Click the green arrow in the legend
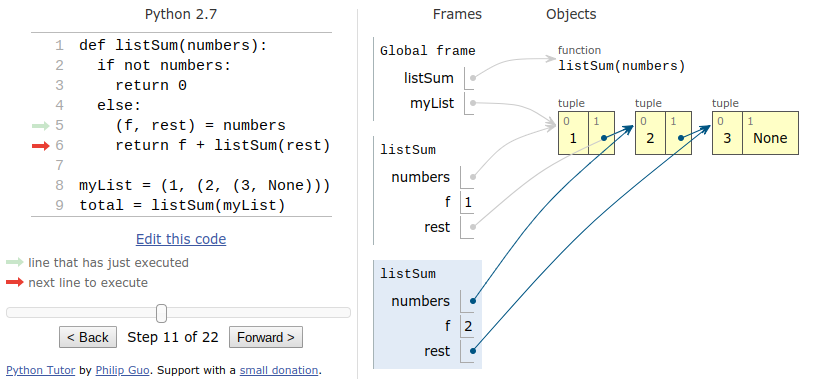833x381 pixels. tap(15, 263)
